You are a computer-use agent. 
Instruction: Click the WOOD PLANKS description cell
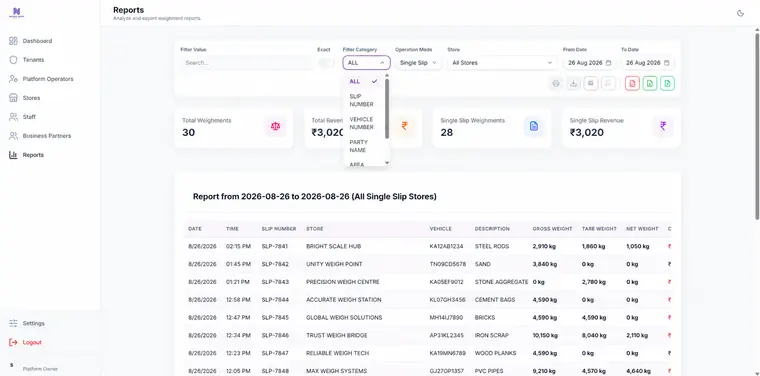[x=495, y=353]
